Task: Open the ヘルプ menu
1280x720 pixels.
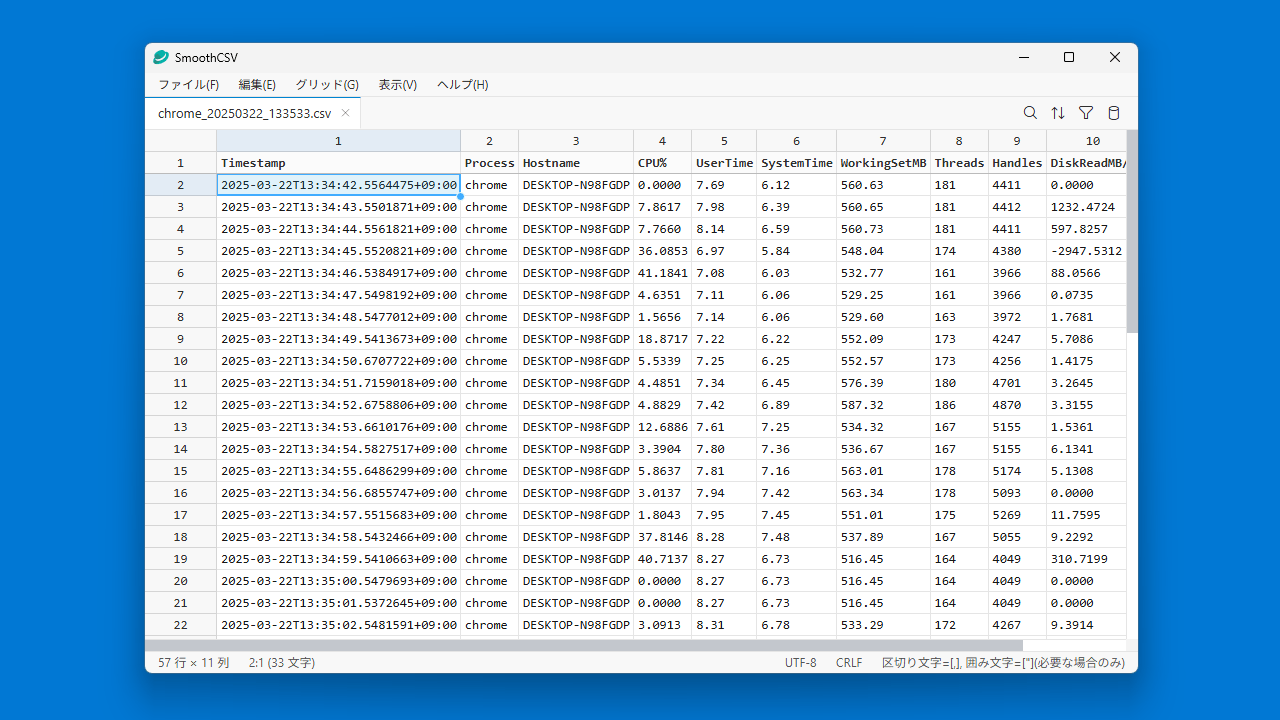Action: coord(461,85)
